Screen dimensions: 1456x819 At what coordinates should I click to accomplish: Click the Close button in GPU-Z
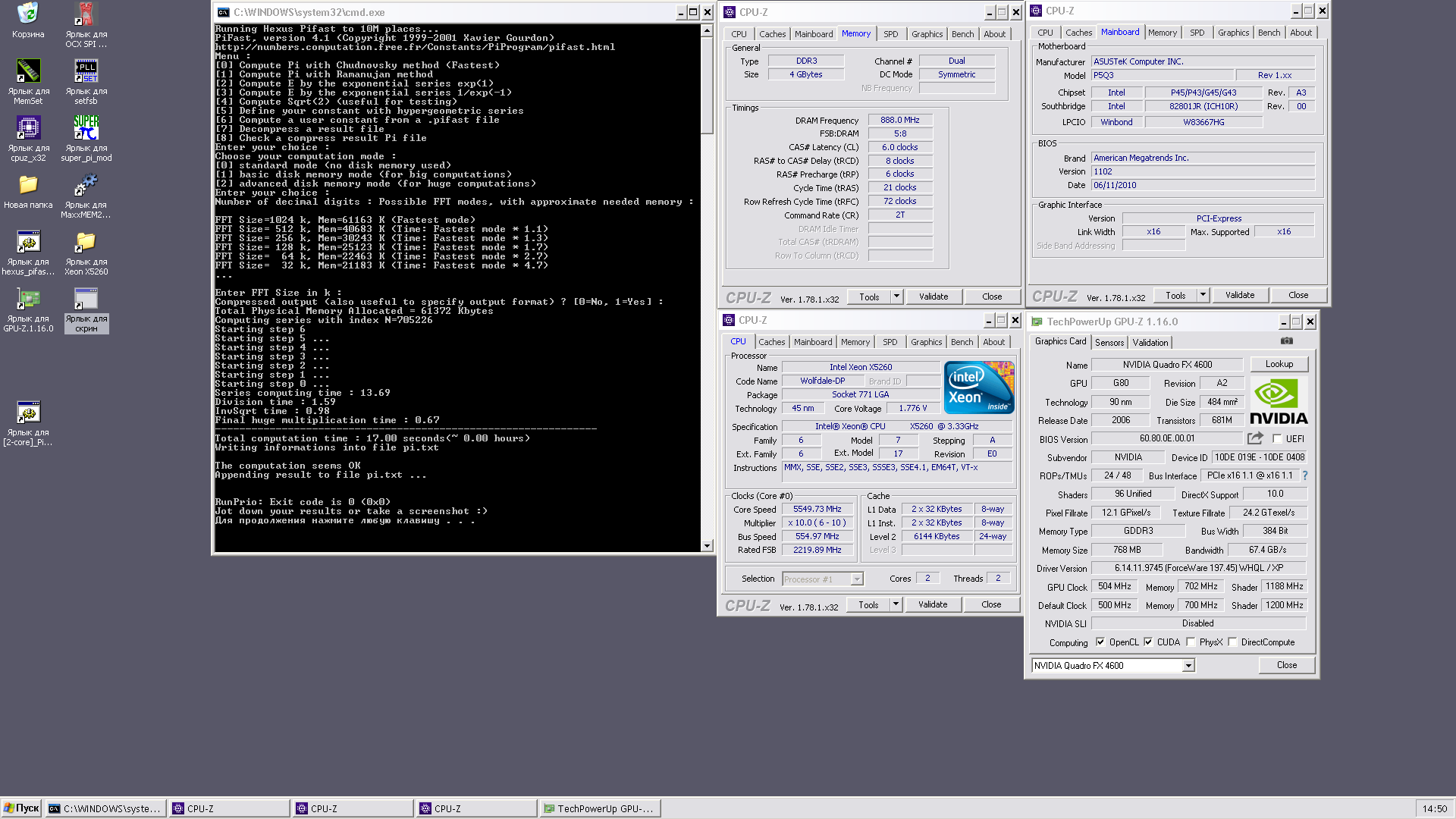click(1287, 665)
